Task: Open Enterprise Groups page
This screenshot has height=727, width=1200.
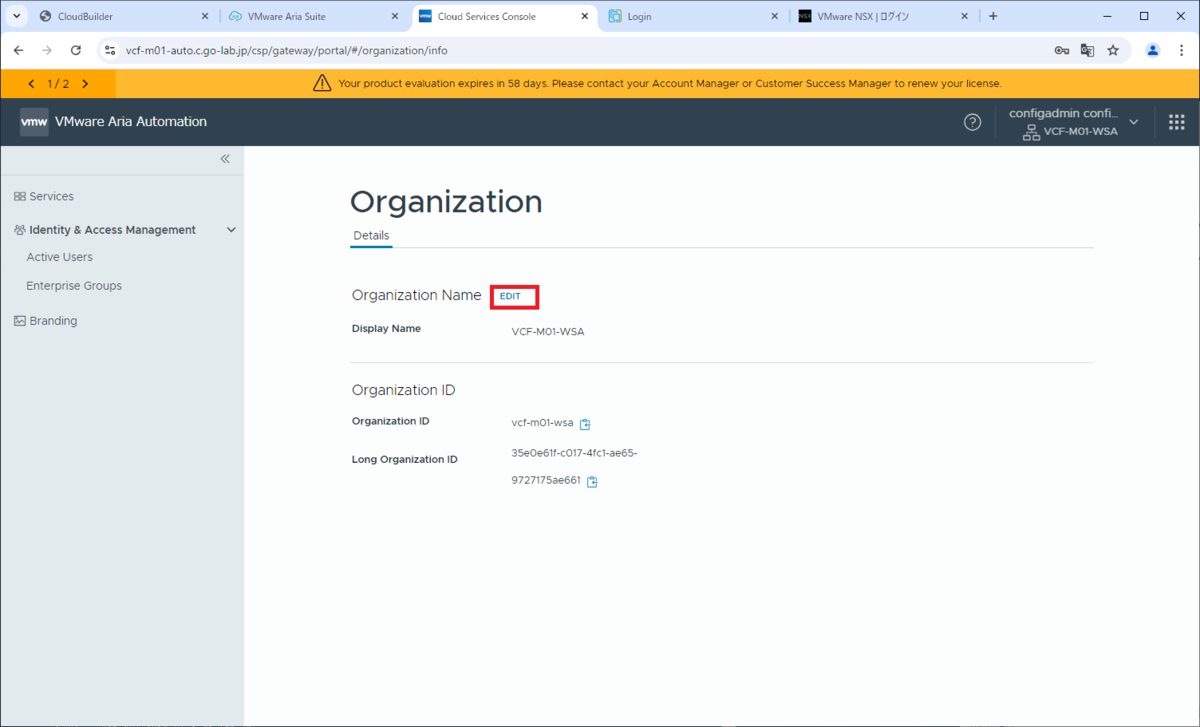Action: [x=74, y=285]
